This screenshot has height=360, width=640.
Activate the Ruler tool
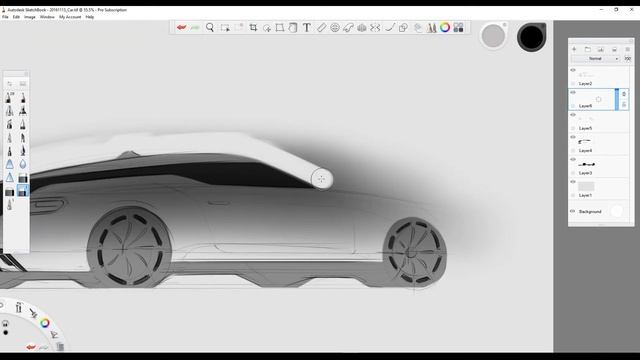coord(321,27)
